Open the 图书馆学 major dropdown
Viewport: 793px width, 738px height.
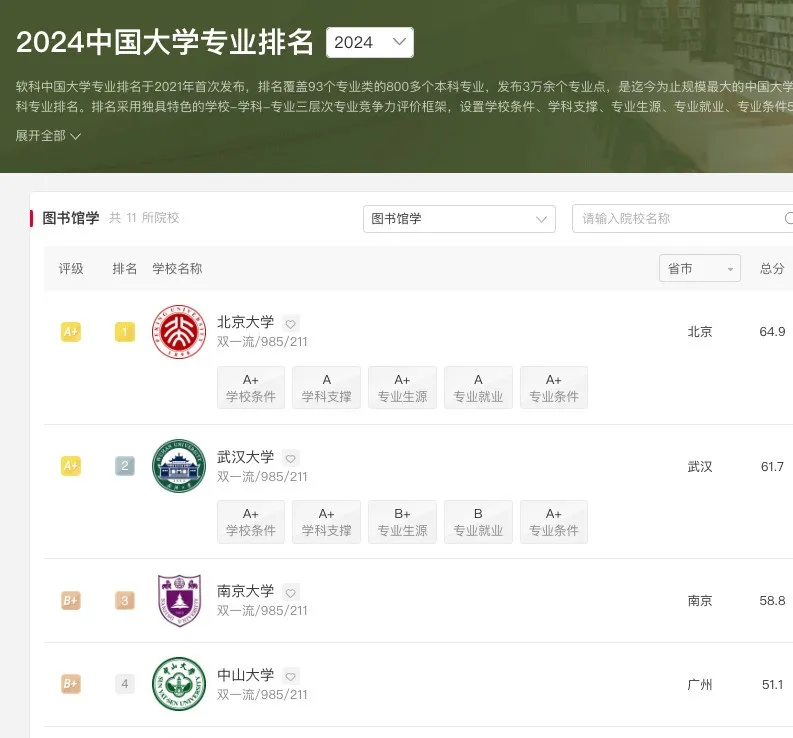click(x=459, y=219)
